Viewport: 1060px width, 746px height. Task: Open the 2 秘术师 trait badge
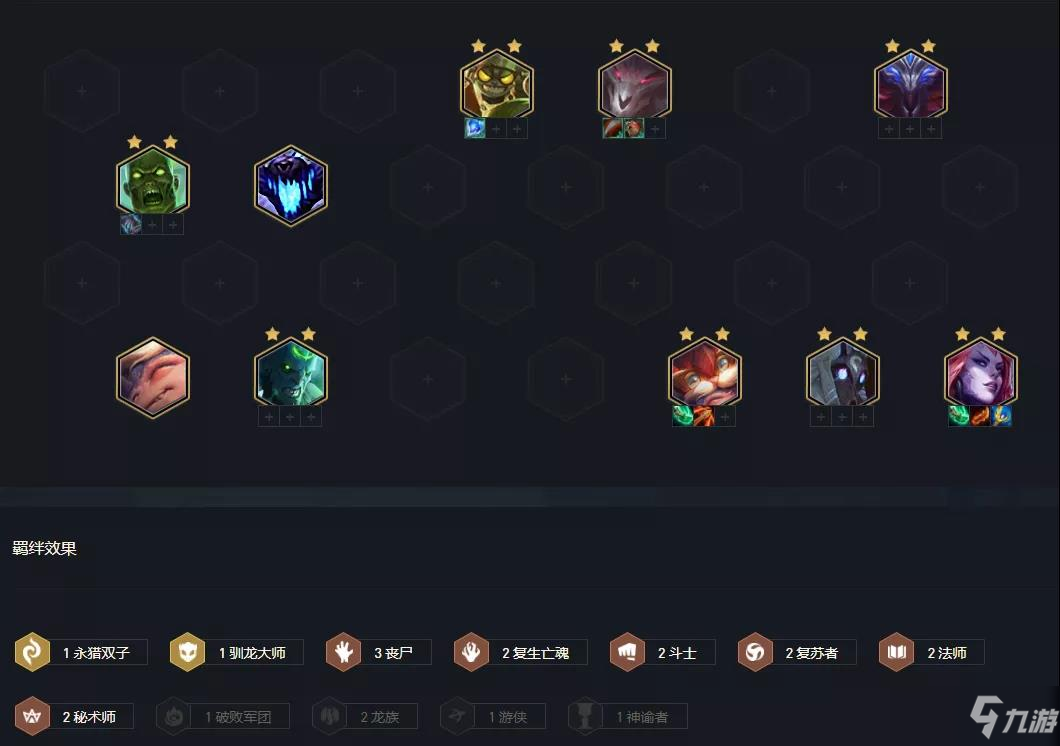(74, 716)
